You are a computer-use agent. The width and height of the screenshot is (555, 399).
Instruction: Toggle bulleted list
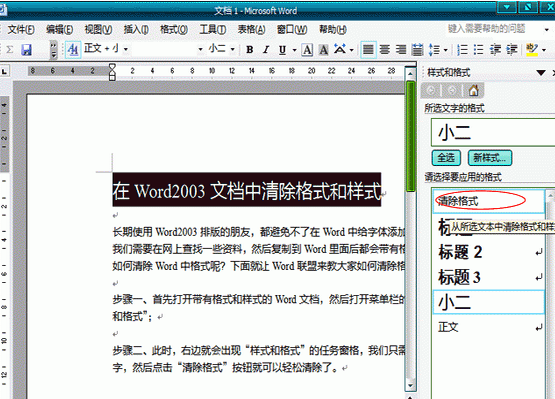pos(479,50)
